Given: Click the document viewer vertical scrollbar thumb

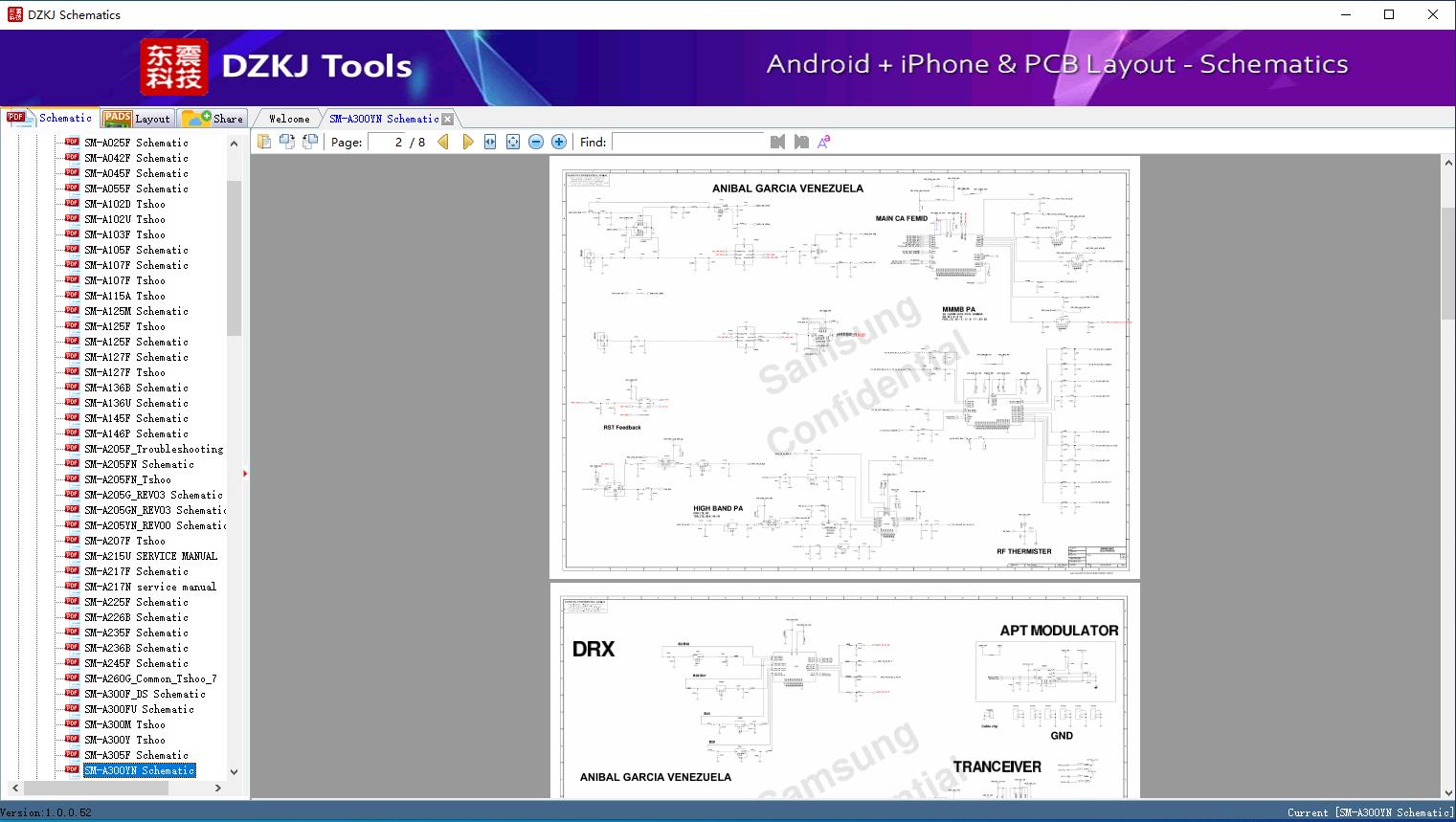Looking at the screenshot, I should 1448,262.
